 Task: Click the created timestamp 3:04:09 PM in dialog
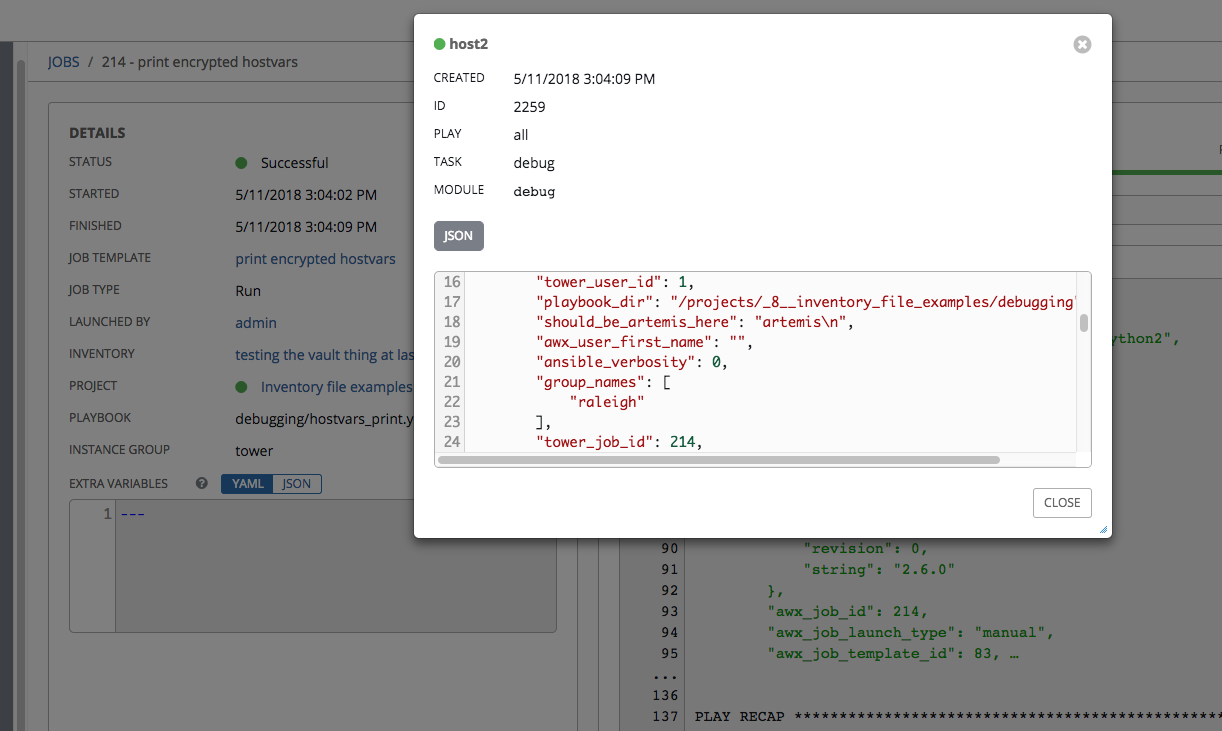coord(585,79)
